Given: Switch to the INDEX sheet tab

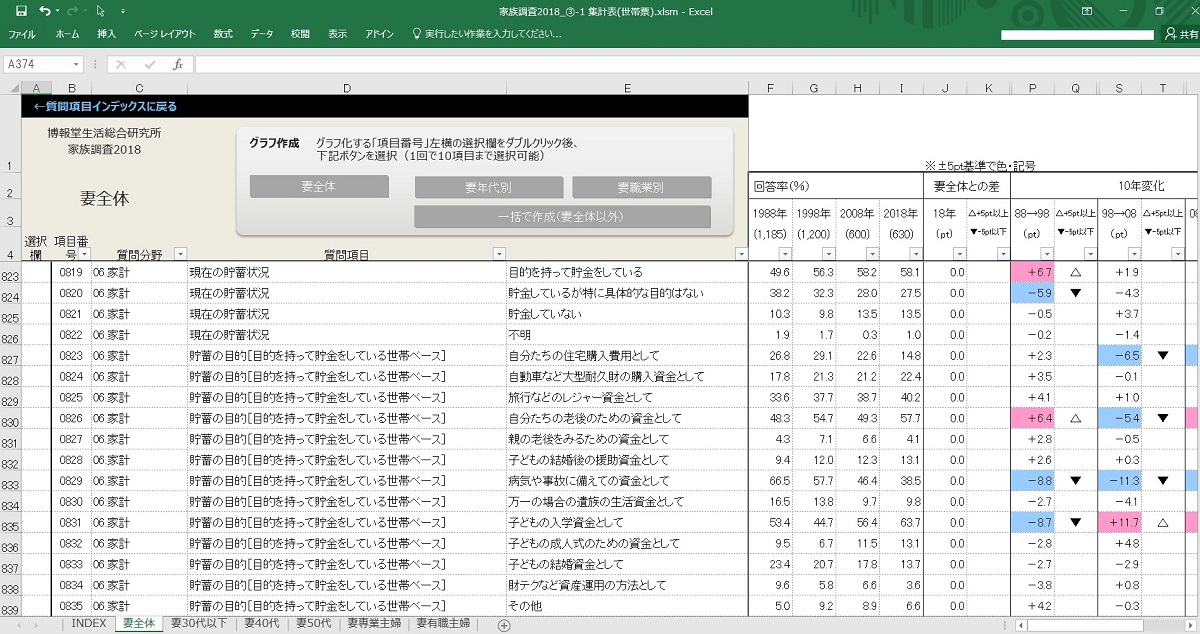Looking at the screenshot, I should click(x=88, y=624).
